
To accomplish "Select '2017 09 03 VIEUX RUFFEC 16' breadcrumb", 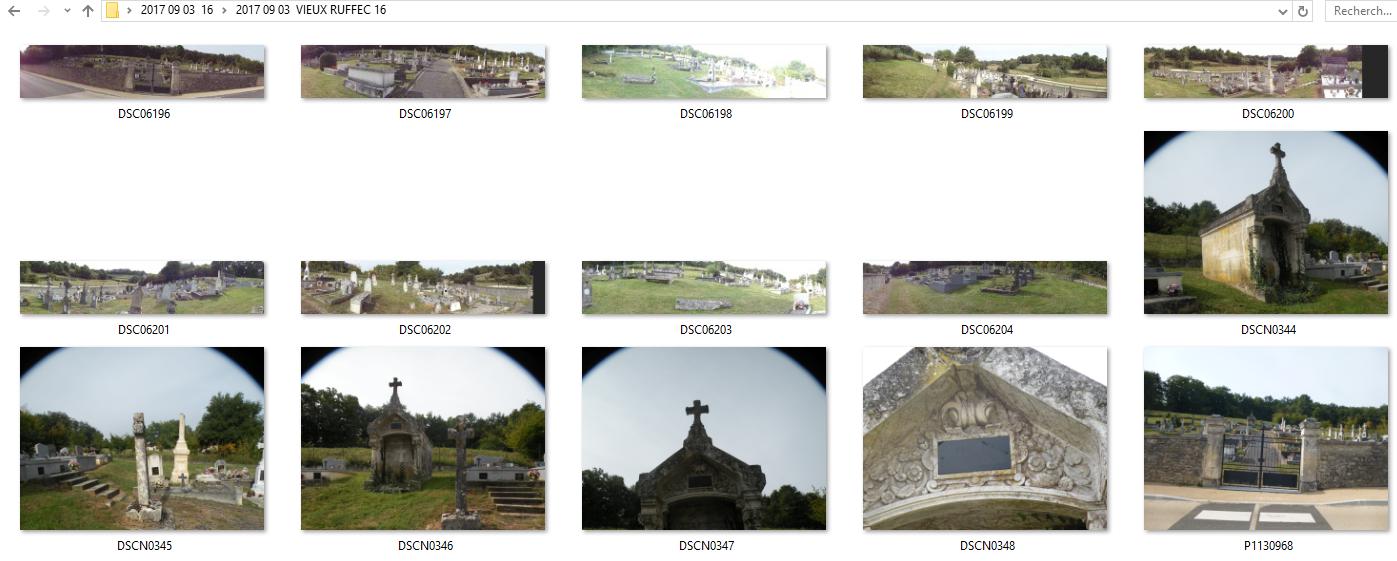I will (311, 11).
